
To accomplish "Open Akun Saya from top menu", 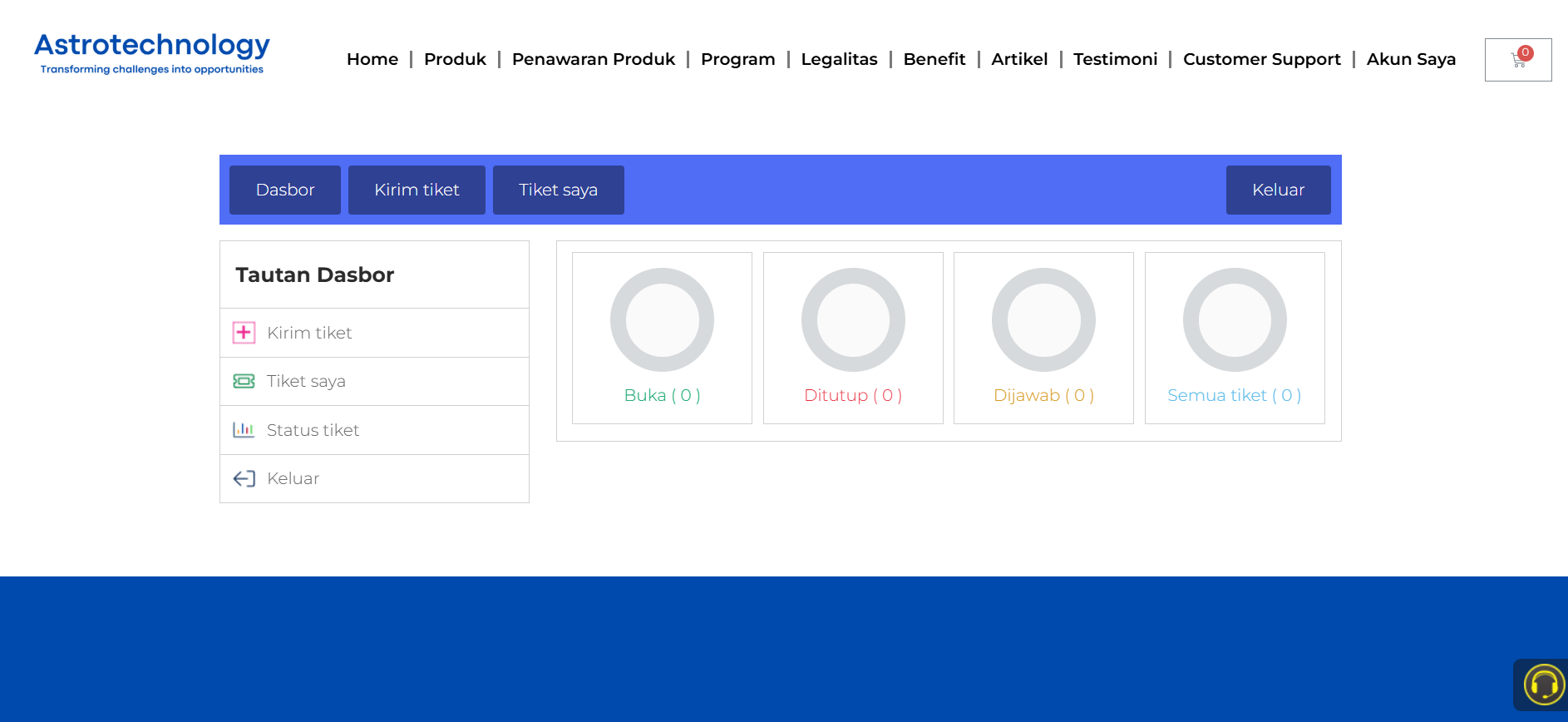I will tap(1411, 59).
